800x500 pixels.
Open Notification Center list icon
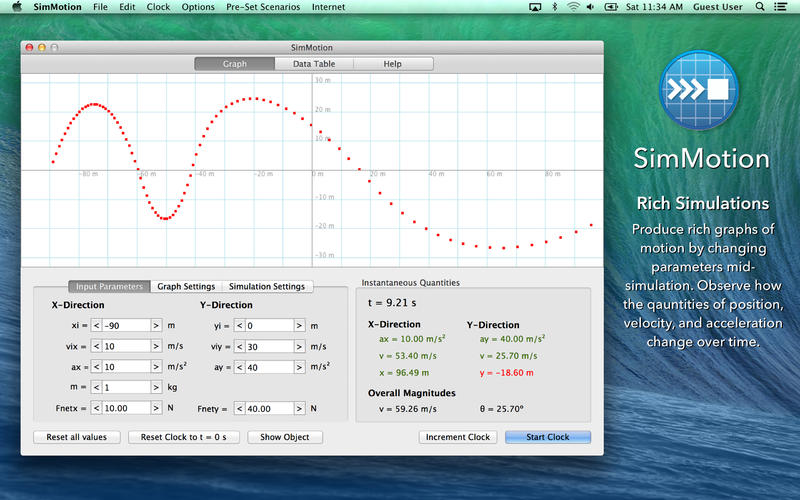780,7
